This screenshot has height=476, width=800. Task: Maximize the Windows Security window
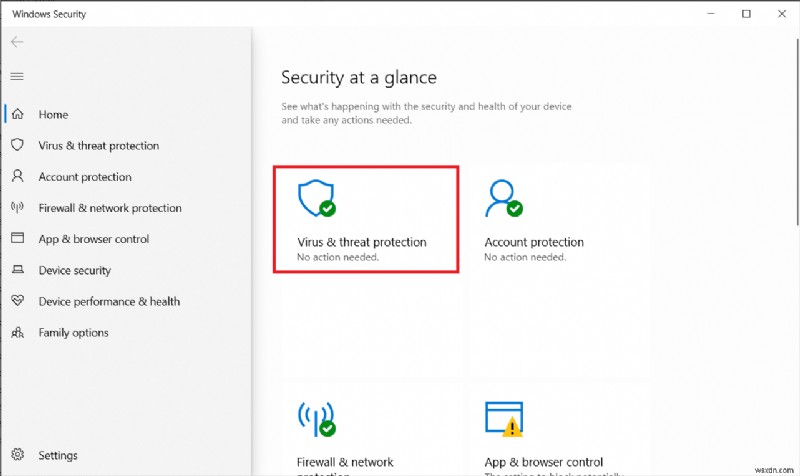point(746,14)
